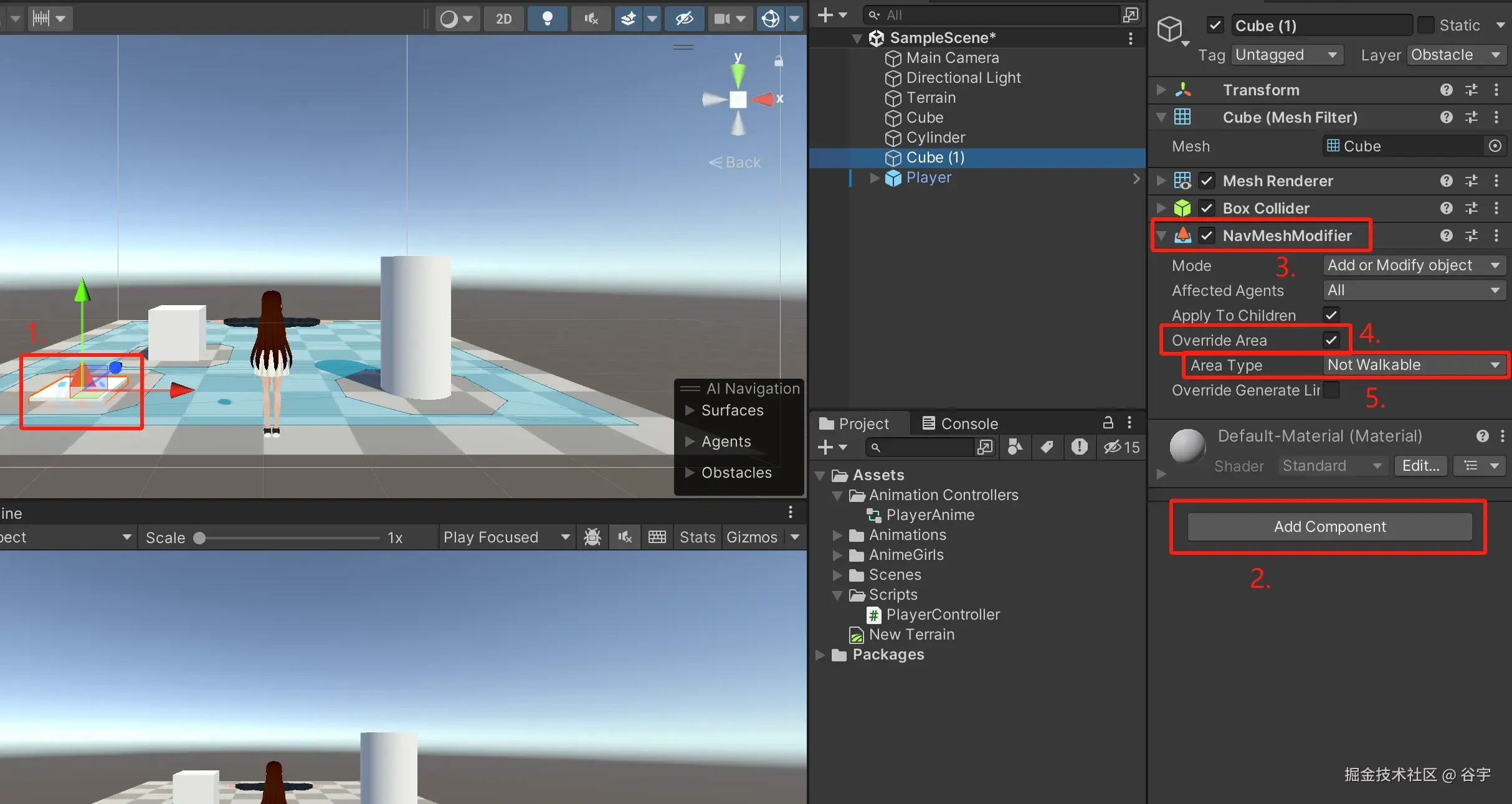This screenshot has width=1512, height=804.
Task: Lock the Project panel
Action: [x=1108, y=423]
